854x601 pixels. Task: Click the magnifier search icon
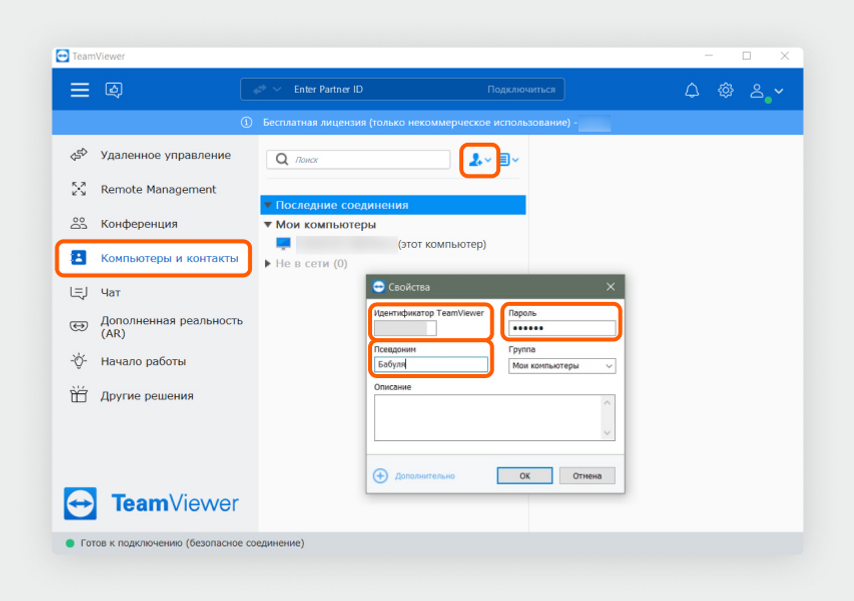[x=282, y=160]
